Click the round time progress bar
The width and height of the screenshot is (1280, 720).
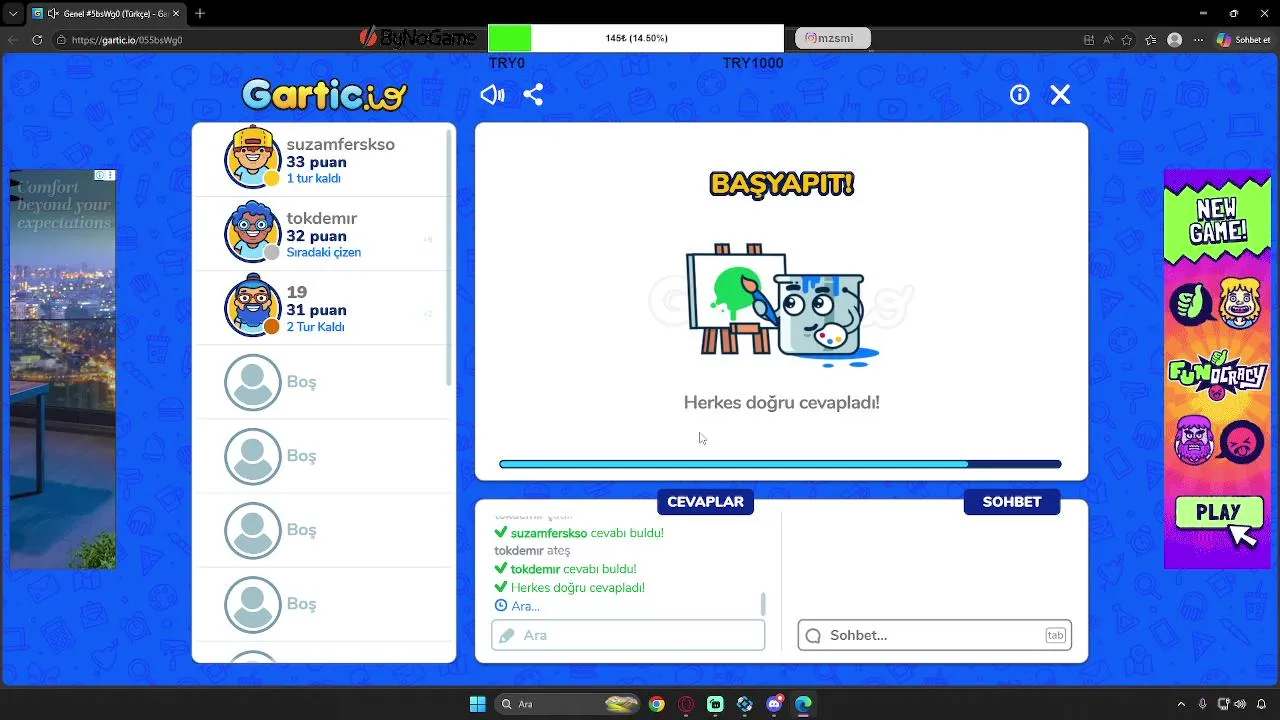(780, 464)
